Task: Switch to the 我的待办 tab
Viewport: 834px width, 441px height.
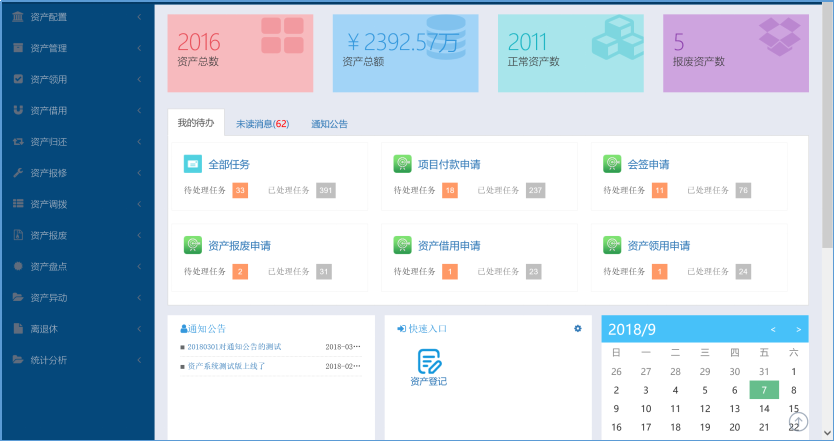Action: pos(196,123)
